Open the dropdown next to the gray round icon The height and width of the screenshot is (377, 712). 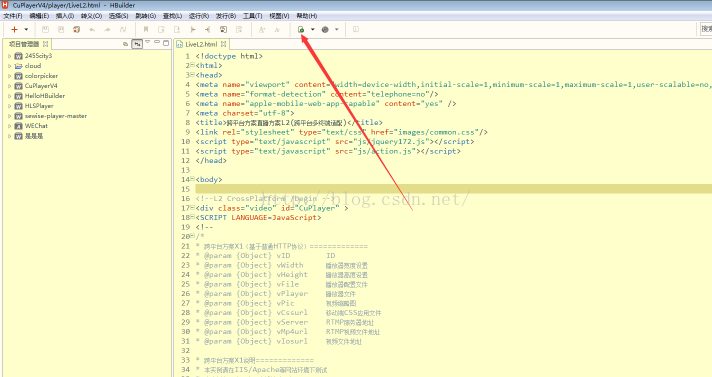[337, 30]
